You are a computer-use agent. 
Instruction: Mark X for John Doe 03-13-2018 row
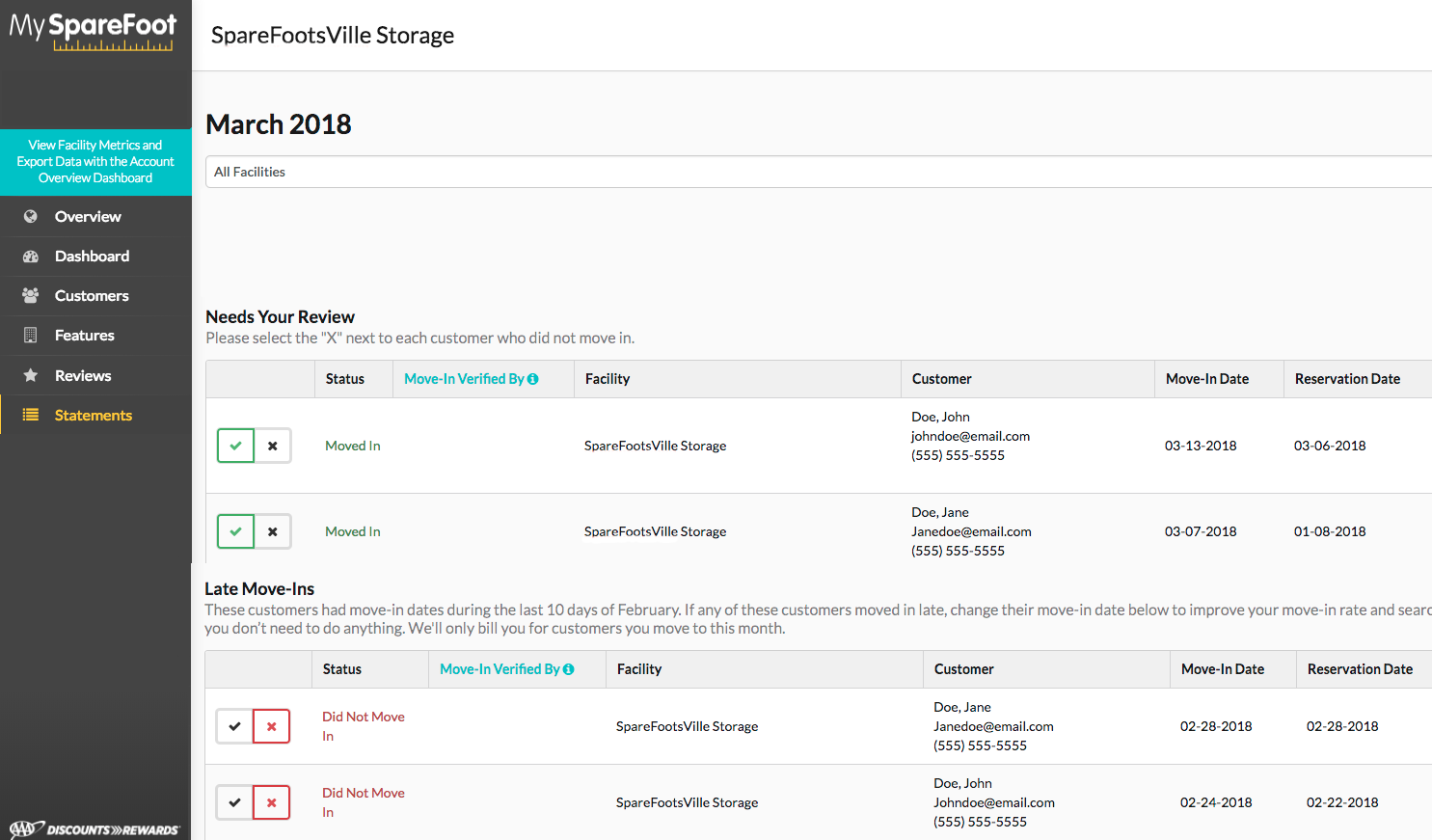pyautogui.click(x=273, y=446)
